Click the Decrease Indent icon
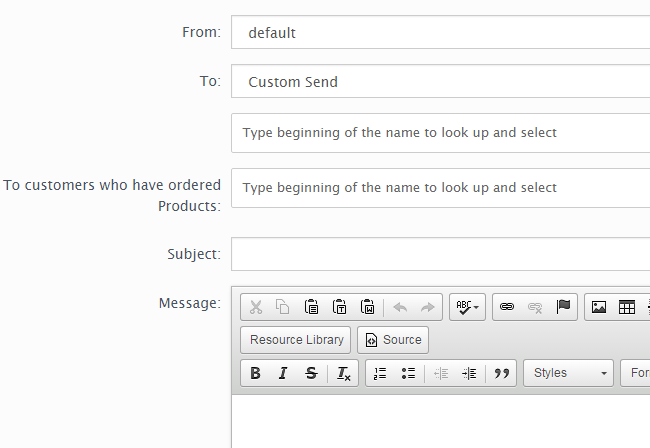The image size is (650, 448). (441, 373)
